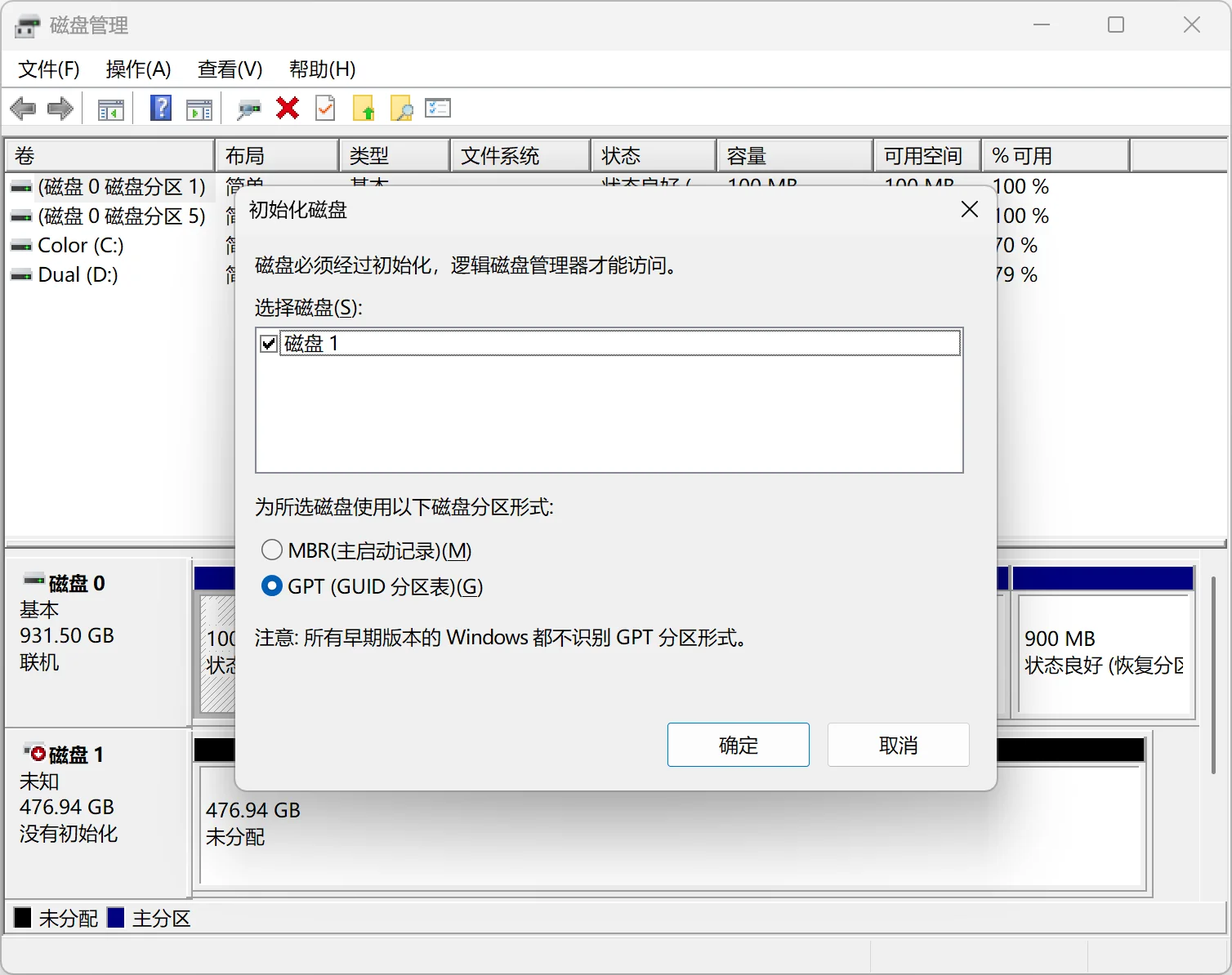Sort by the 可用空间 column header
This screenshot has width=1232, height=975.
[927, 156]
